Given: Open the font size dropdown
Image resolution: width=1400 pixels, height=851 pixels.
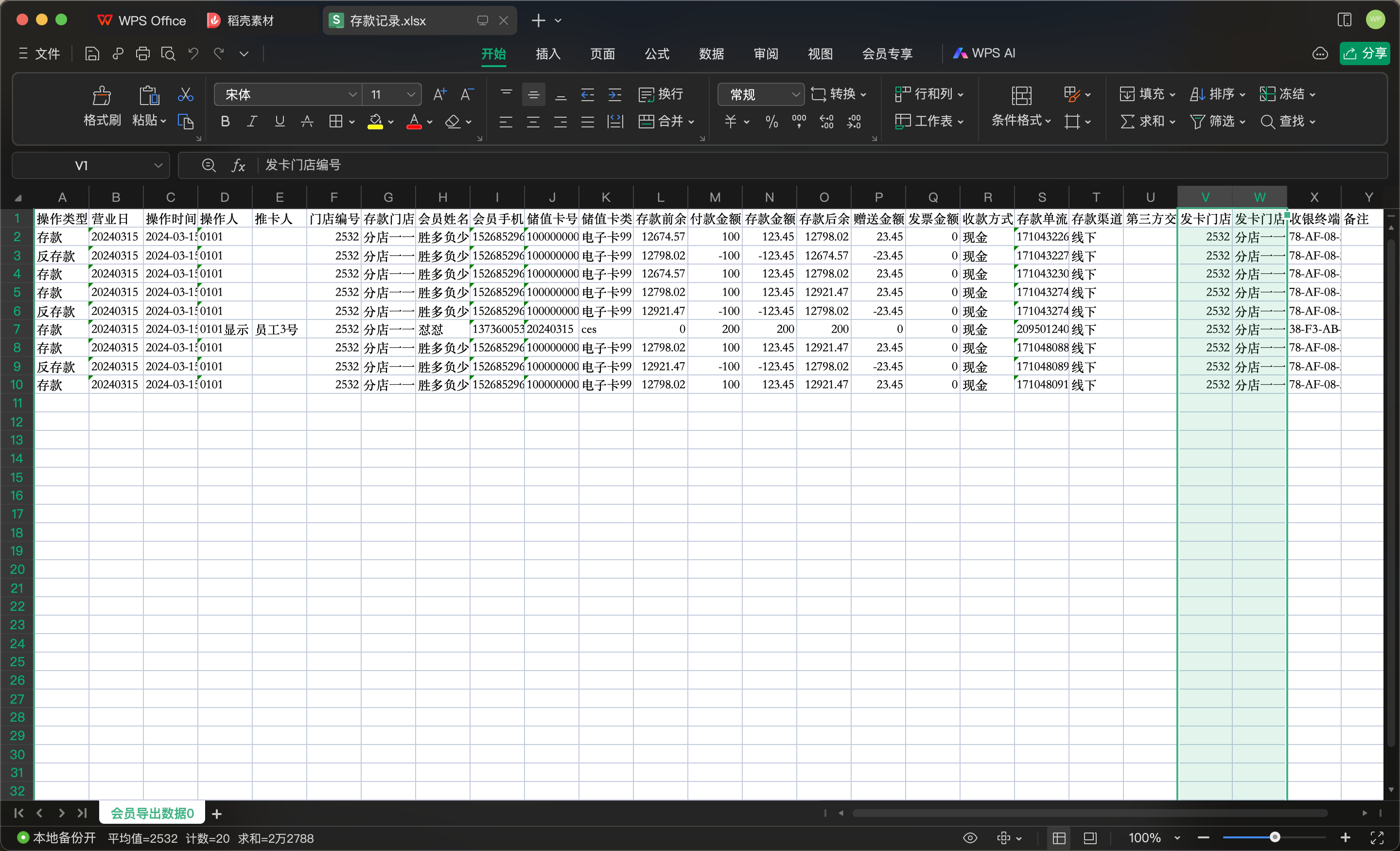Looking at the screenshot, I should point(411,94).
